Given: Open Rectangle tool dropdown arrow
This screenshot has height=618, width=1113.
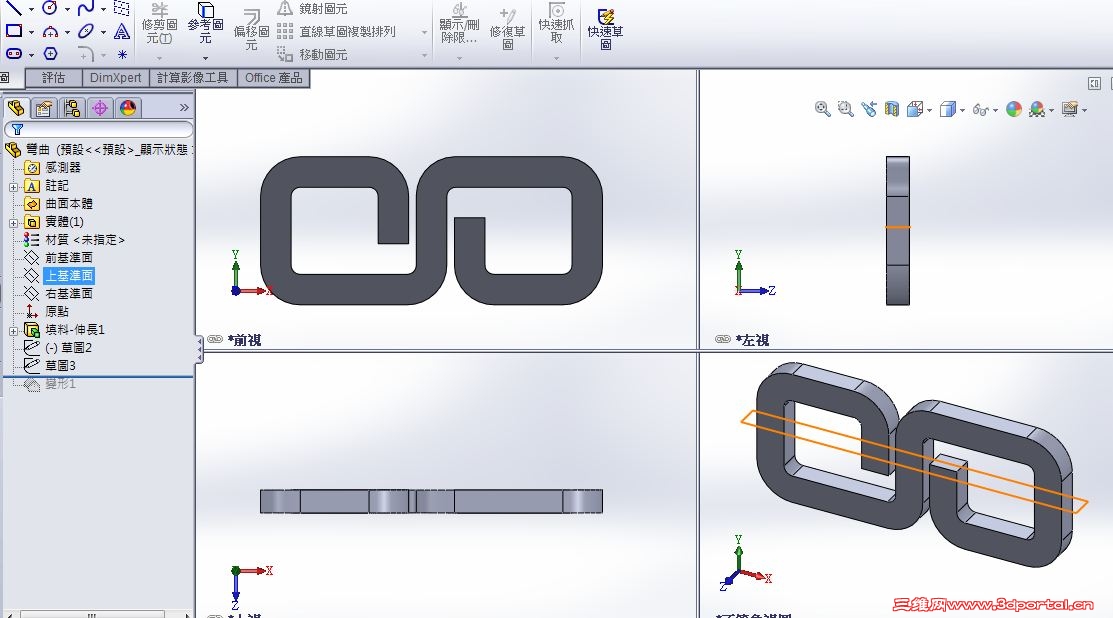Looking at the screenshot, I should (x=31, y=32).
